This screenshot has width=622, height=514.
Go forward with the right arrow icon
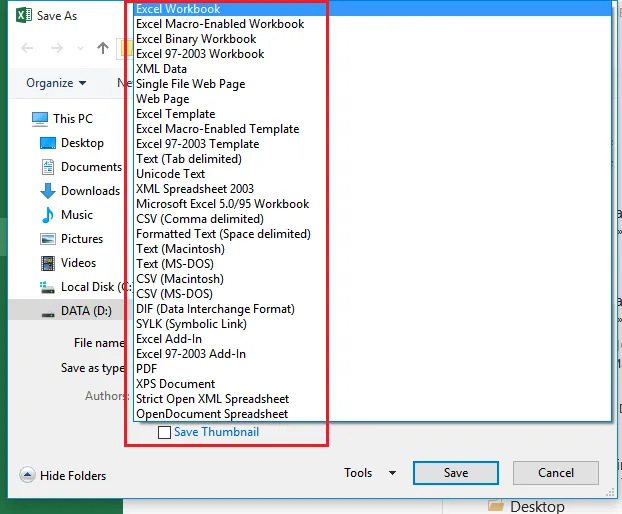point(57,48)
